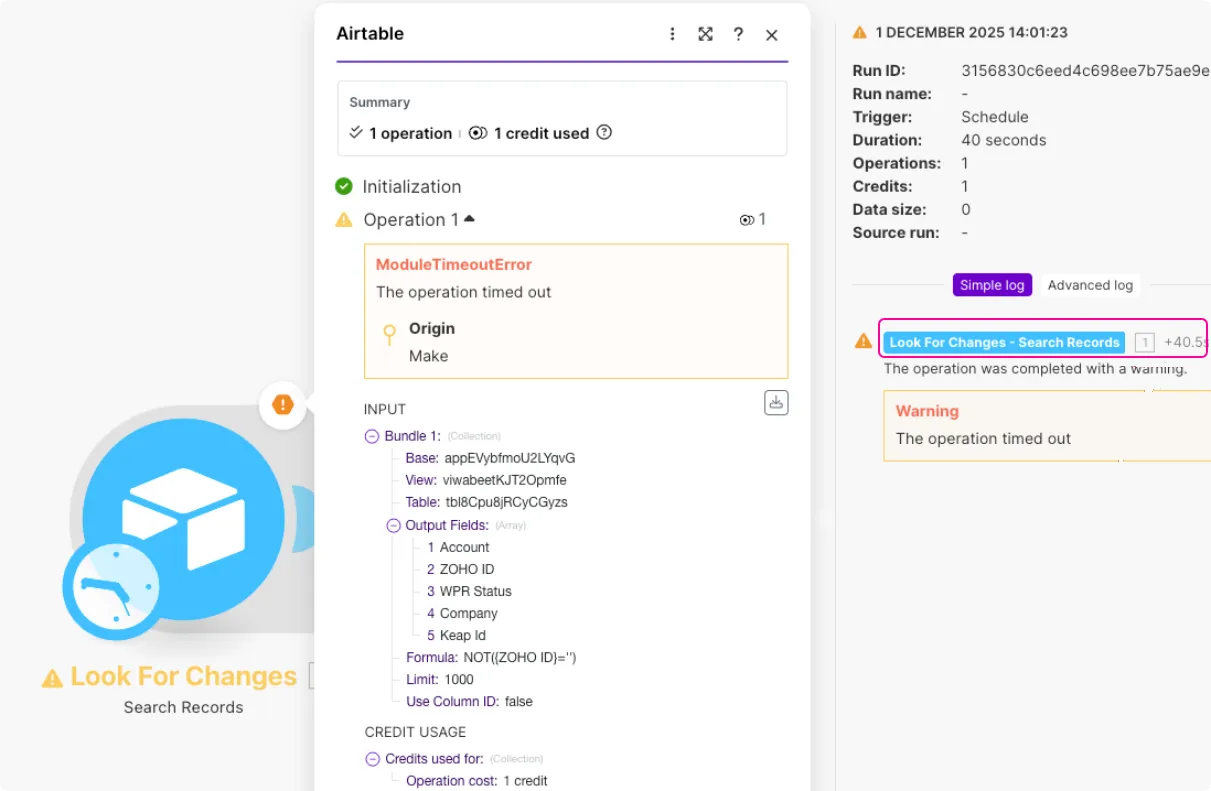
Task: Collapse the Output Fields array
Action: click(x=393, y=525)
